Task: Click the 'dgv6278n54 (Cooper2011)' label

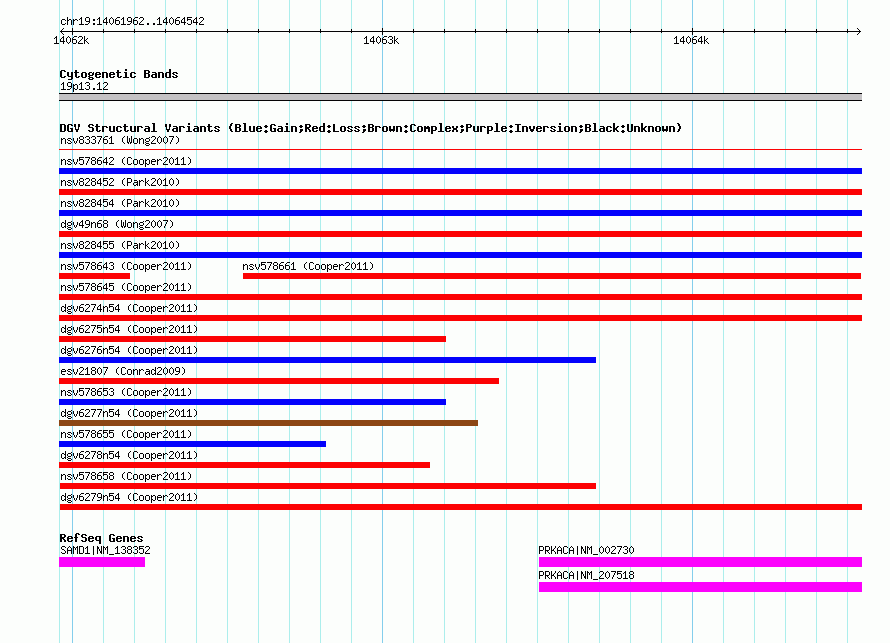Action: tap(129, 455)
